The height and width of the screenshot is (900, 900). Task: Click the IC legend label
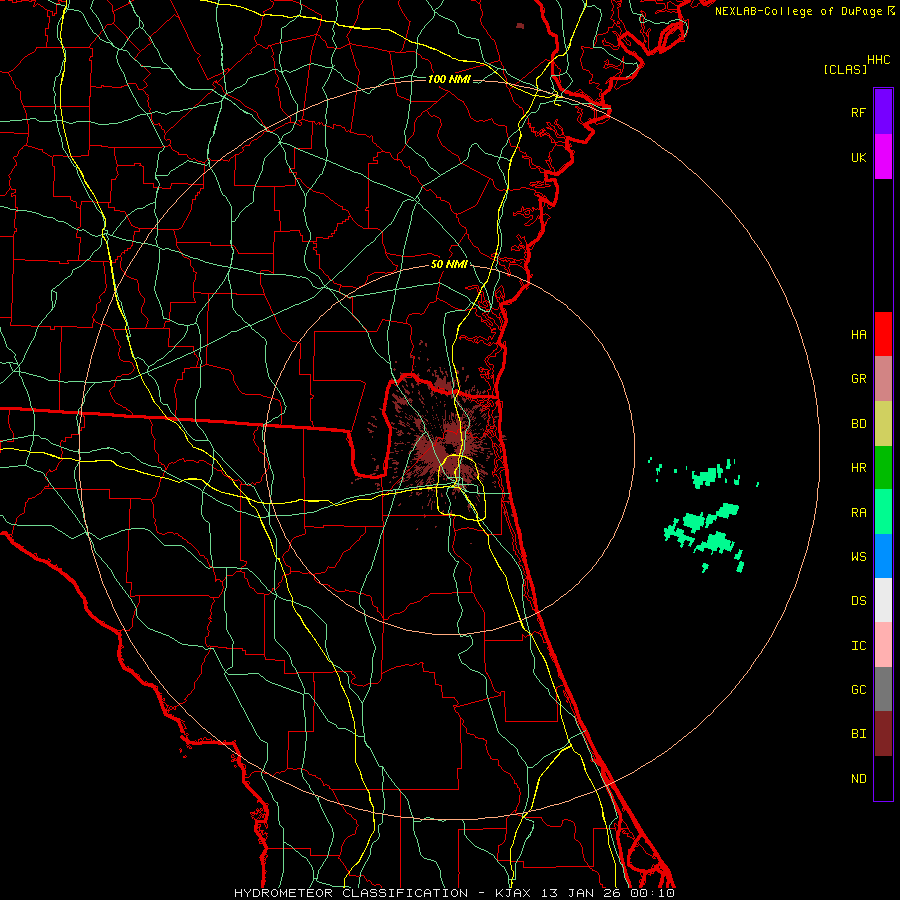[x=858, y=646]
